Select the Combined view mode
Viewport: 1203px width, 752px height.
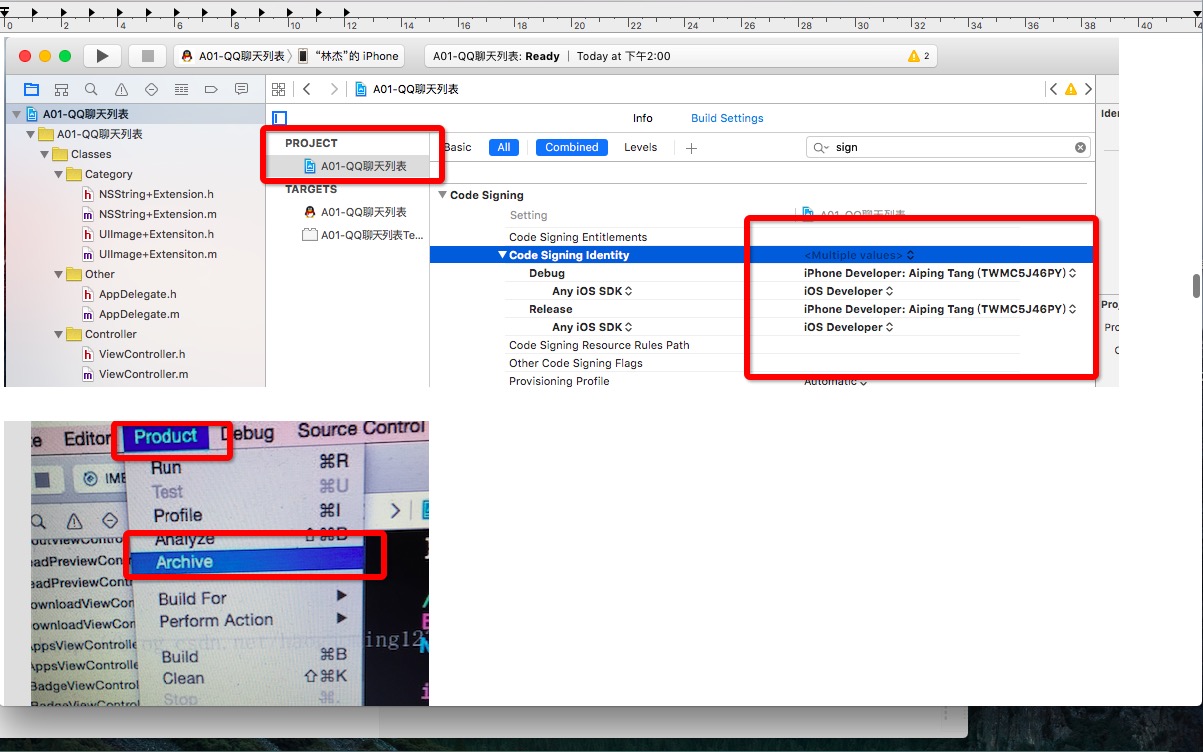[571, 147]
